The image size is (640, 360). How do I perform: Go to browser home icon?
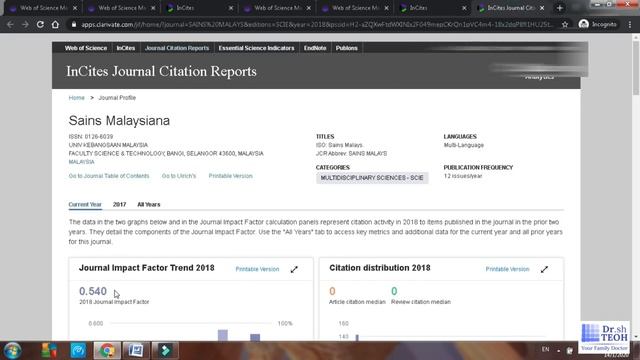[x=55, y=24]
